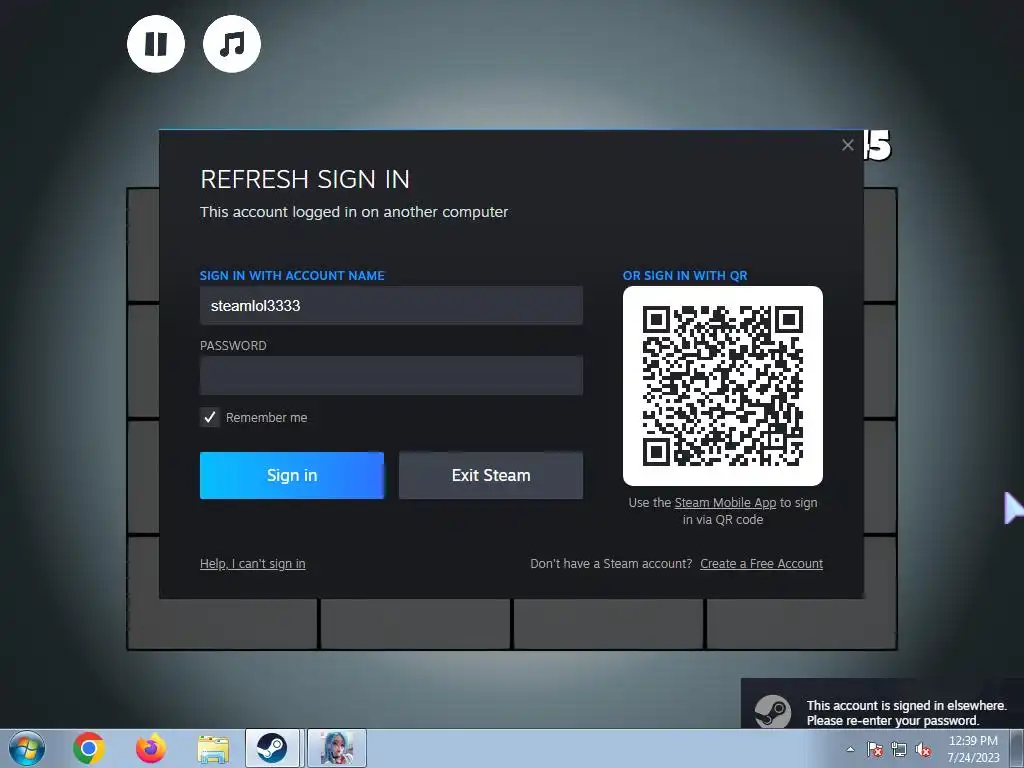1024x768 pixels.
Task: Close the Steam sign in dialog
Action: tap(848, 145)
